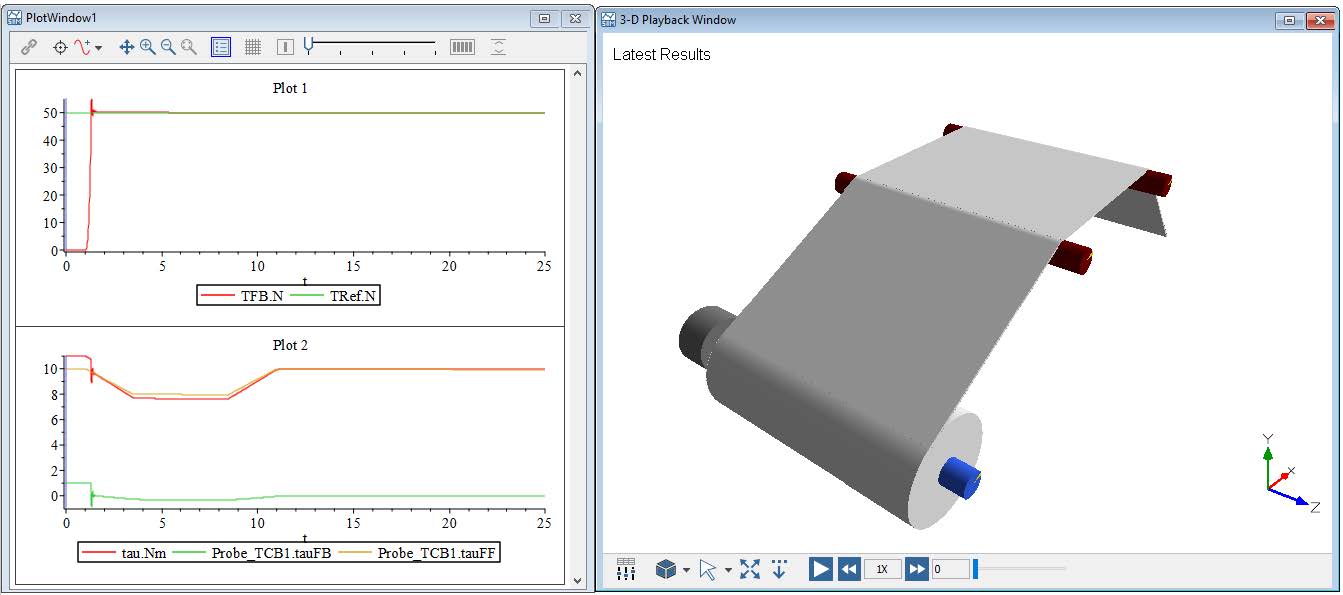
Task: Zoom in on the plot
Action: tap(147, 47)
